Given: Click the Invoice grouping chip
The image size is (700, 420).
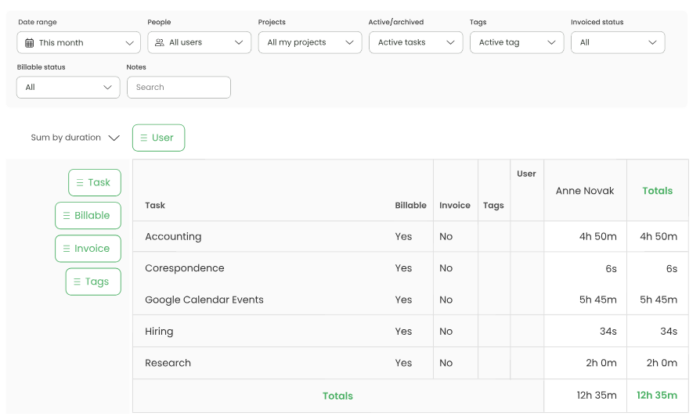Looking at the screenshot, I should [88, 249].
